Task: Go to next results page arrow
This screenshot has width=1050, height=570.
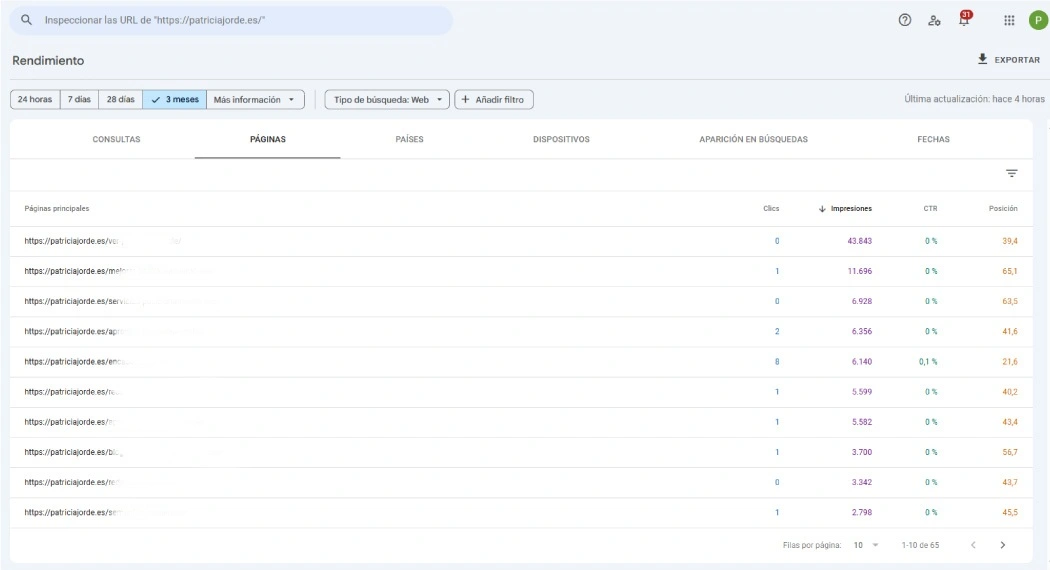Action: [1002, 545]
